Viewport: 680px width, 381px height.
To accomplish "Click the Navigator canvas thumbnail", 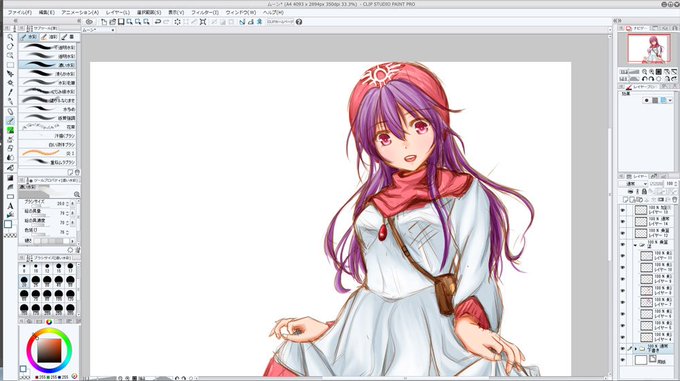I will [x=649, y=49].
